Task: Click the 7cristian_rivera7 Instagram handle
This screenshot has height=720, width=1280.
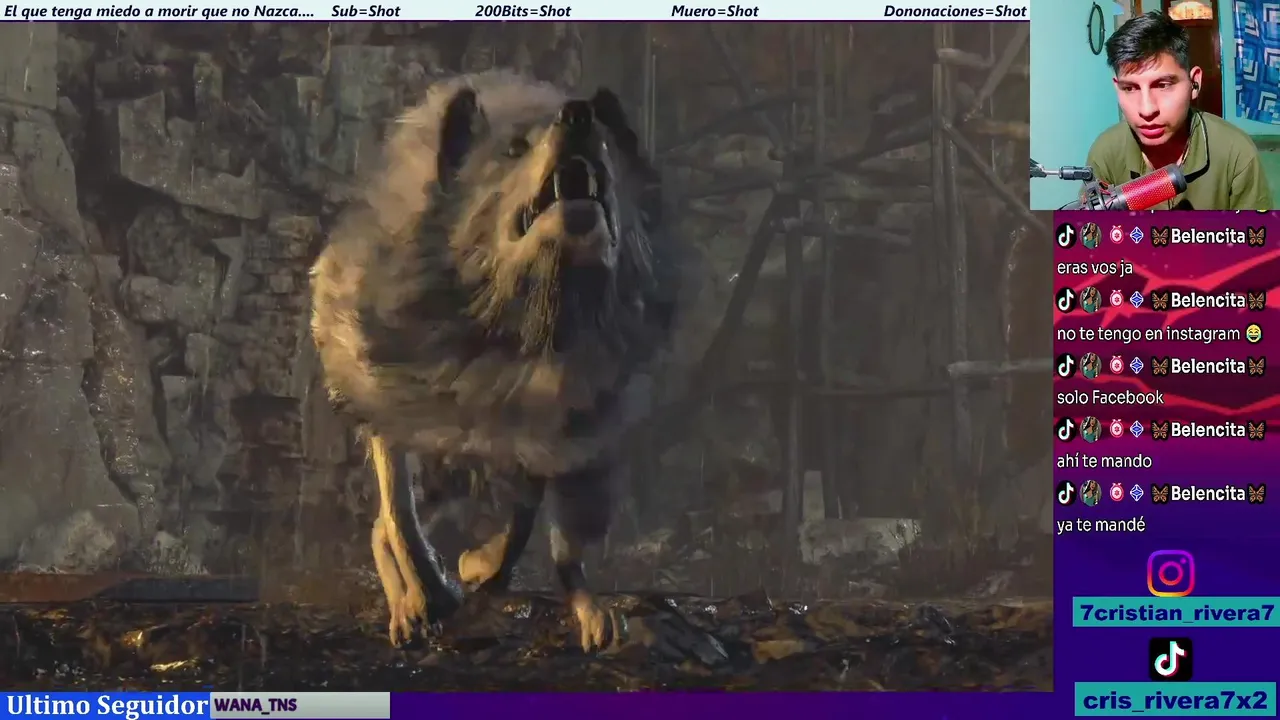Action: pyautogui.click(x=1177, y=613)
